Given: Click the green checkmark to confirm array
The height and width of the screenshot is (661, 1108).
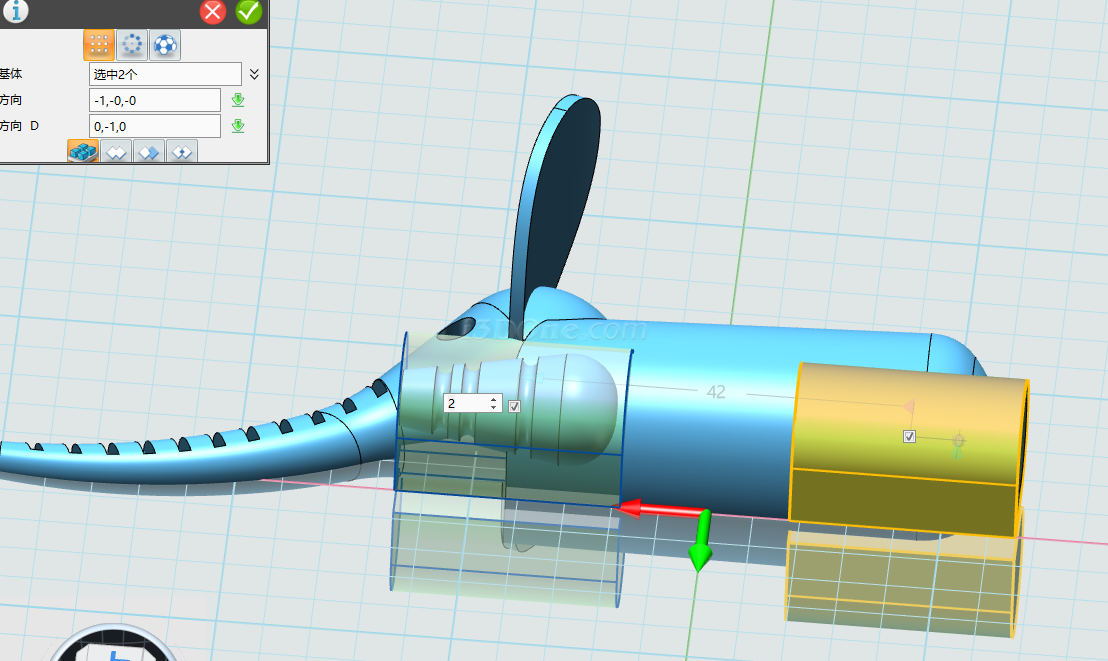Looking at the screenshot, I should [x=249, y=12].
